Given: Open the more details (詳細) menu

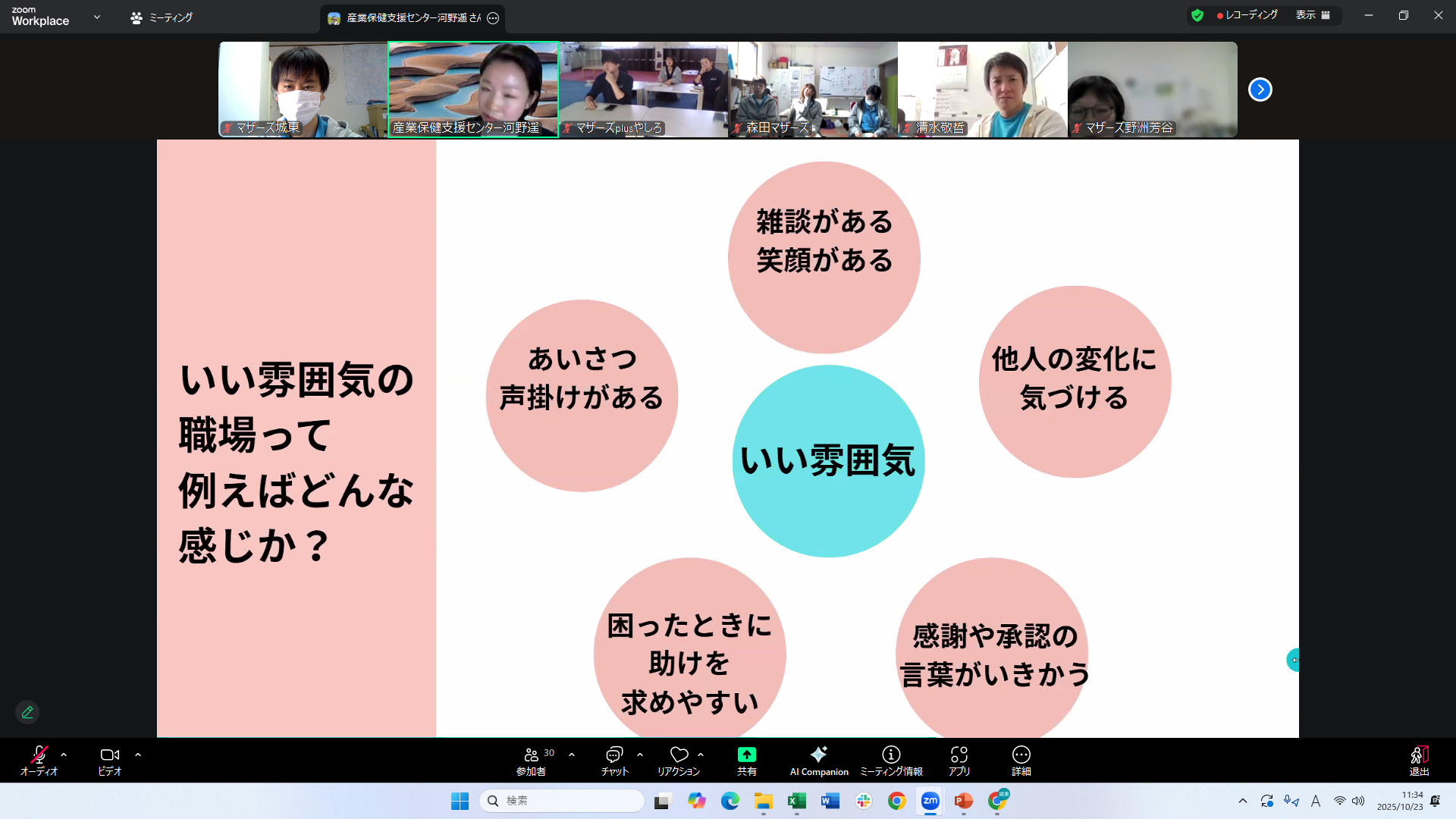Looking at the screenshot, I should click(x=1021, y=760).
